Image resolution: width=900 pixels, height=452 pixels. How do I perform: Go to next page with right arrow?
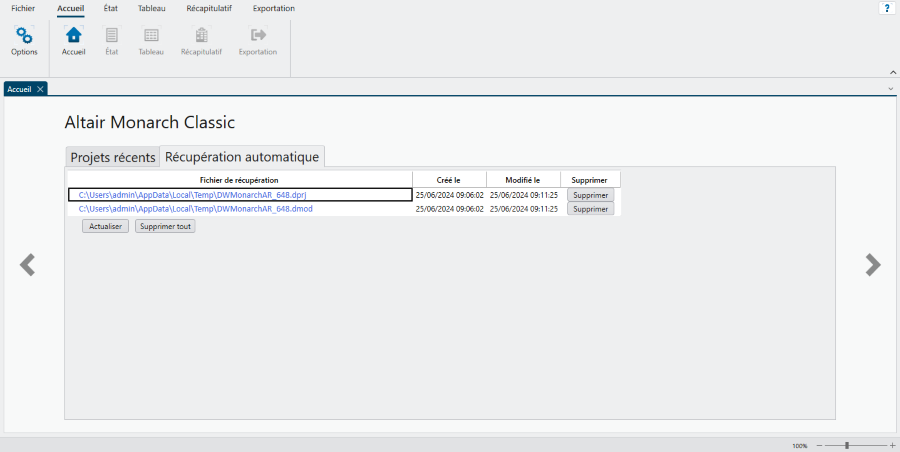[x=873, y=265]
